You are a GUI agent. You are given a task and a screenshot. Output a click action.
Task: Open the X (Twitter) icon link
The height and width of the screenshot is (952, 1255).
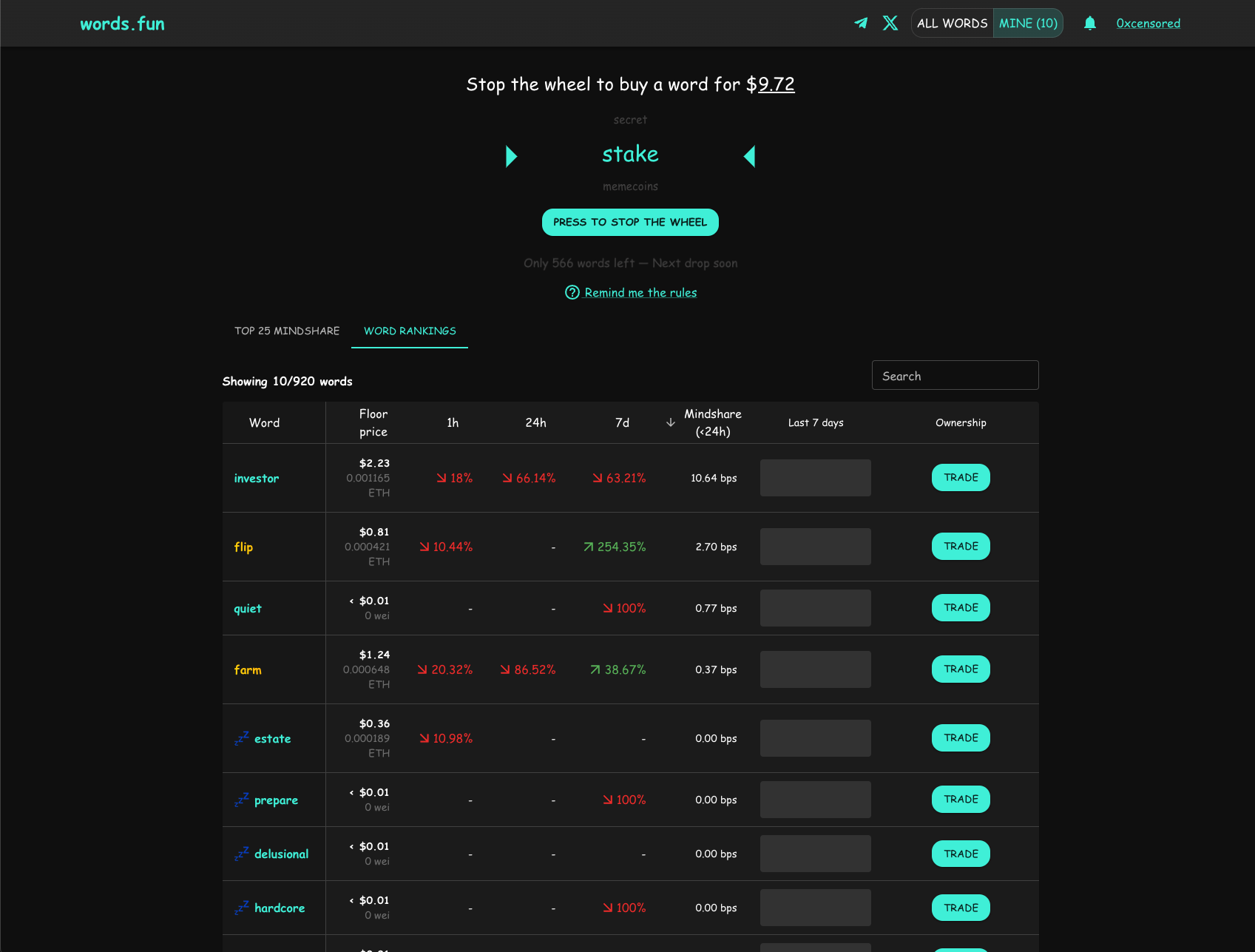tap(890, 23)
